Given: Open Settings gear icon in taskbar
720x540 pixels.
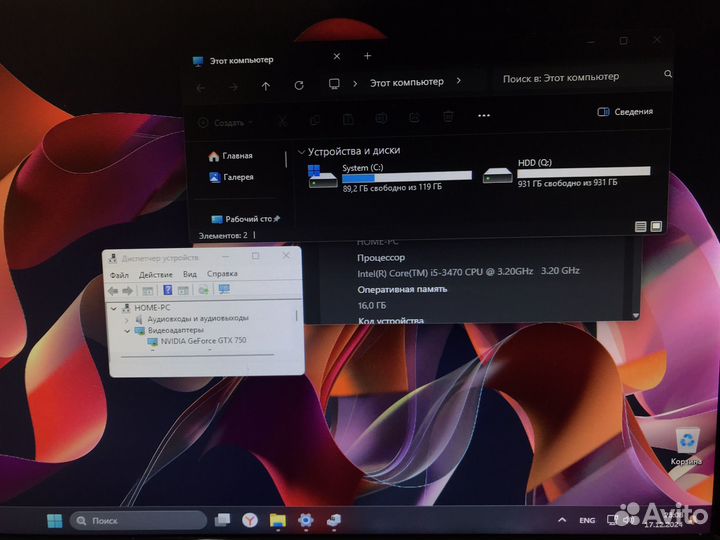Looking at the screenshot, I should 306,520.
